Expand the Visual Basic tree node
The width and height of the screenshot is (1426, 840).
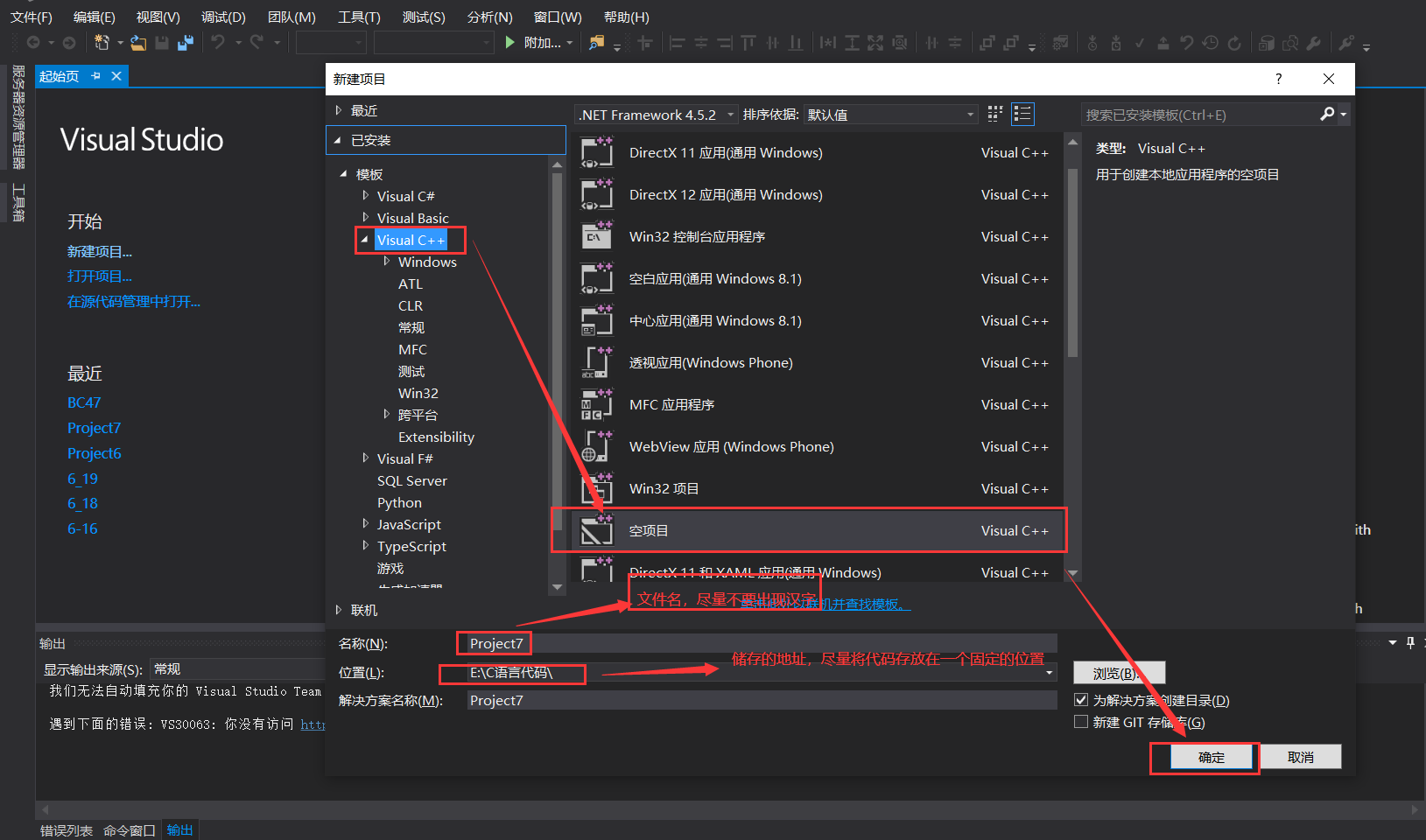pyautogui.click(x=366, y=218)
